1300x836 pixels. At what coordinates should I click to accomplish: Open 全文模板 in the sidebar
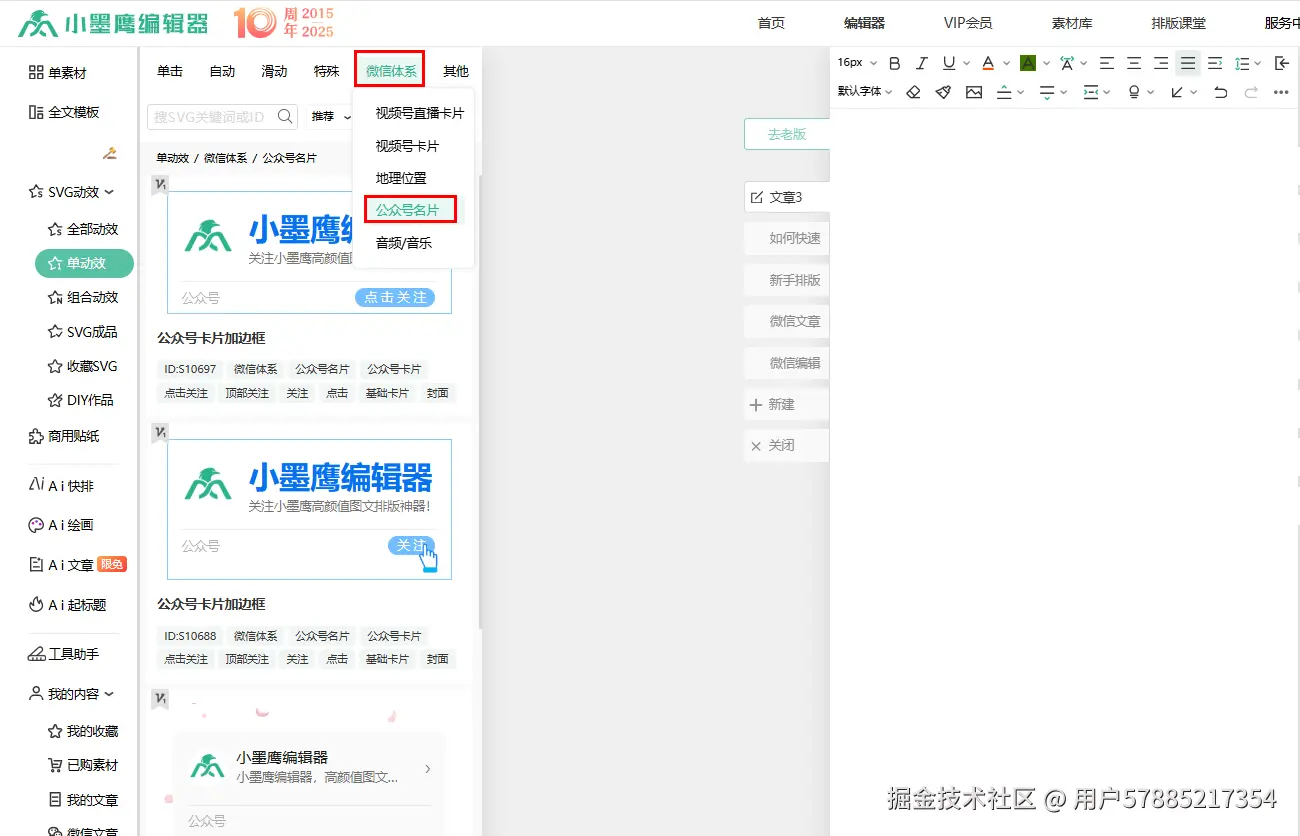point(64,112)
